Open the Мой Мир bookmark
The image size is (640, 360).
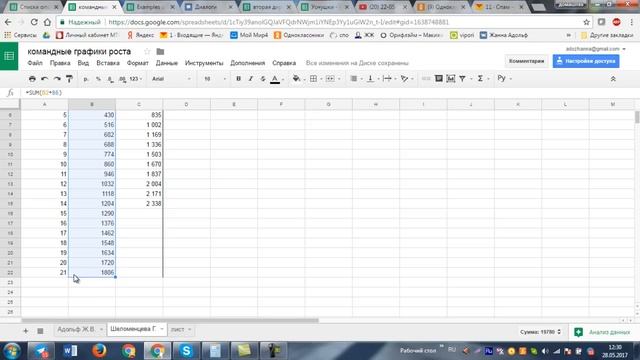[x=249, y=35]
